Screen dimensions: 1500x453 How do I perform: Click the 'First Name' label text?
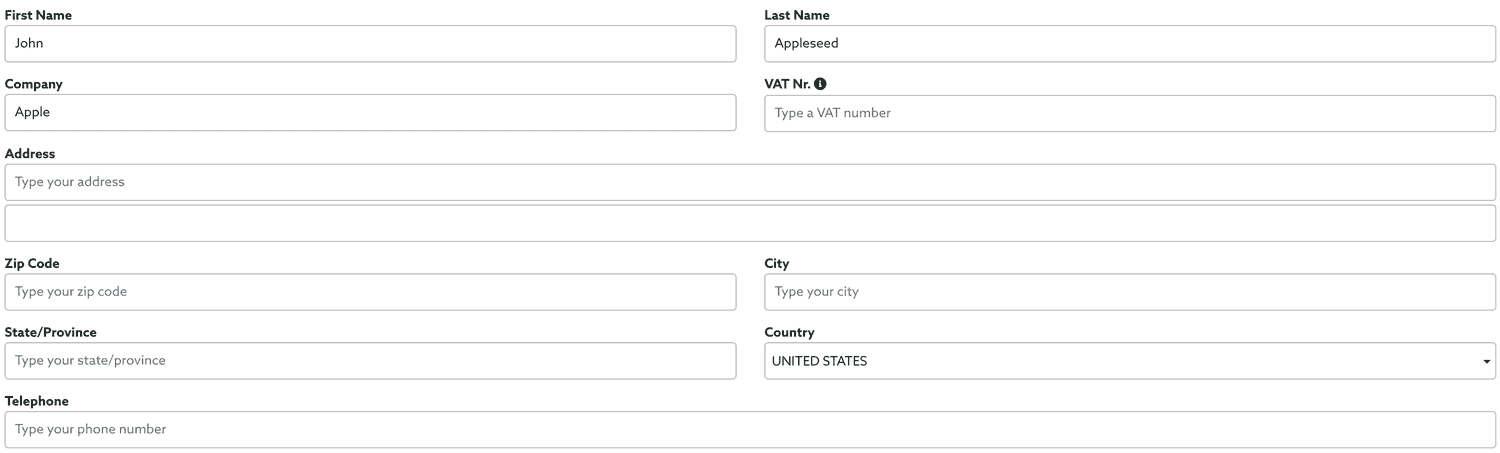pos(38,16)
